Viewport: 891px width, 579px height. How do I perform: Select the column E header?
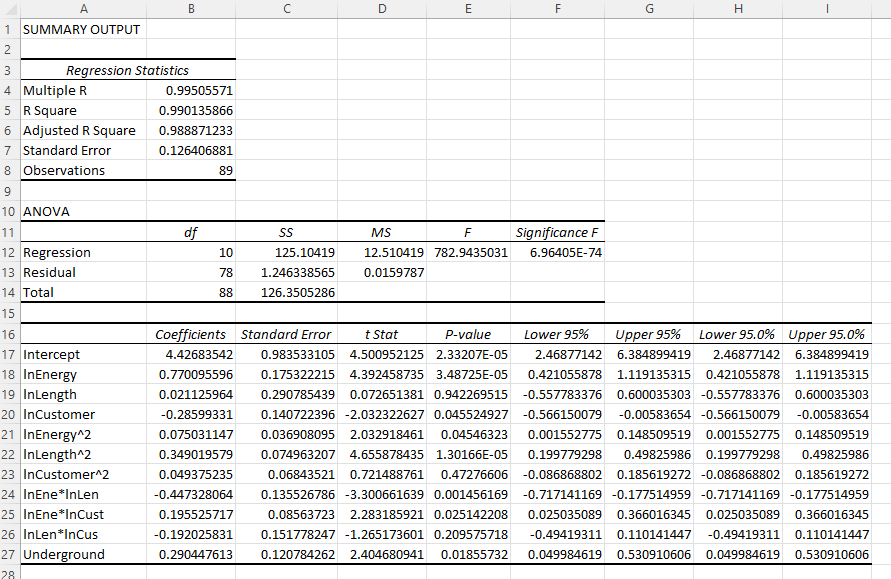click(467, 9)
